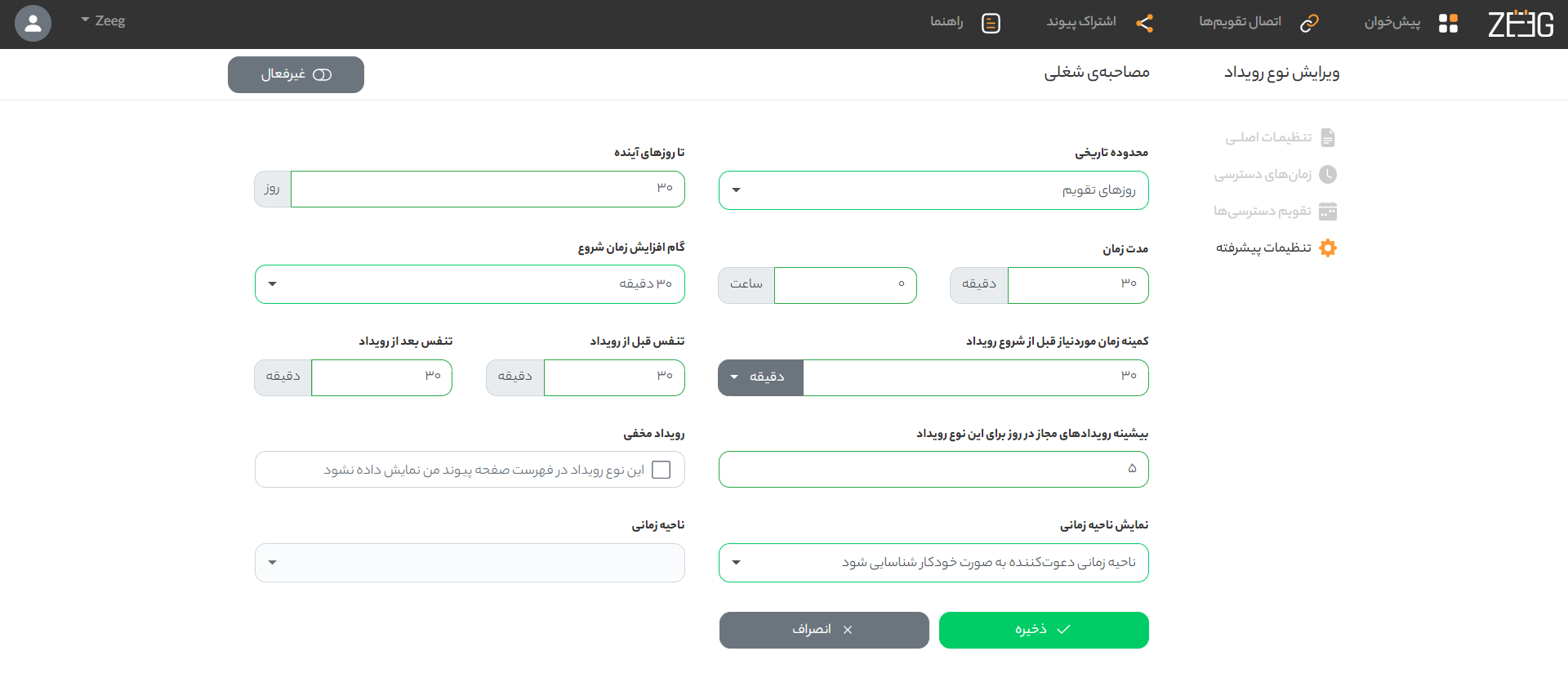Expand the Zeeg account dropdown
Screen dimensions: 1568x678
tap(103, 20)
